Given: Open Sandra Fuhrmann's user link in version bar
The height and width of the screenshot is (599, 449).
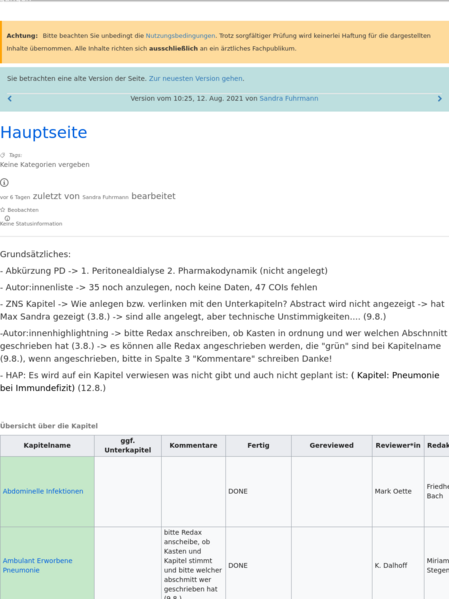Looking at the screenshot, I should pyautogui.click(x=289, y=98).
